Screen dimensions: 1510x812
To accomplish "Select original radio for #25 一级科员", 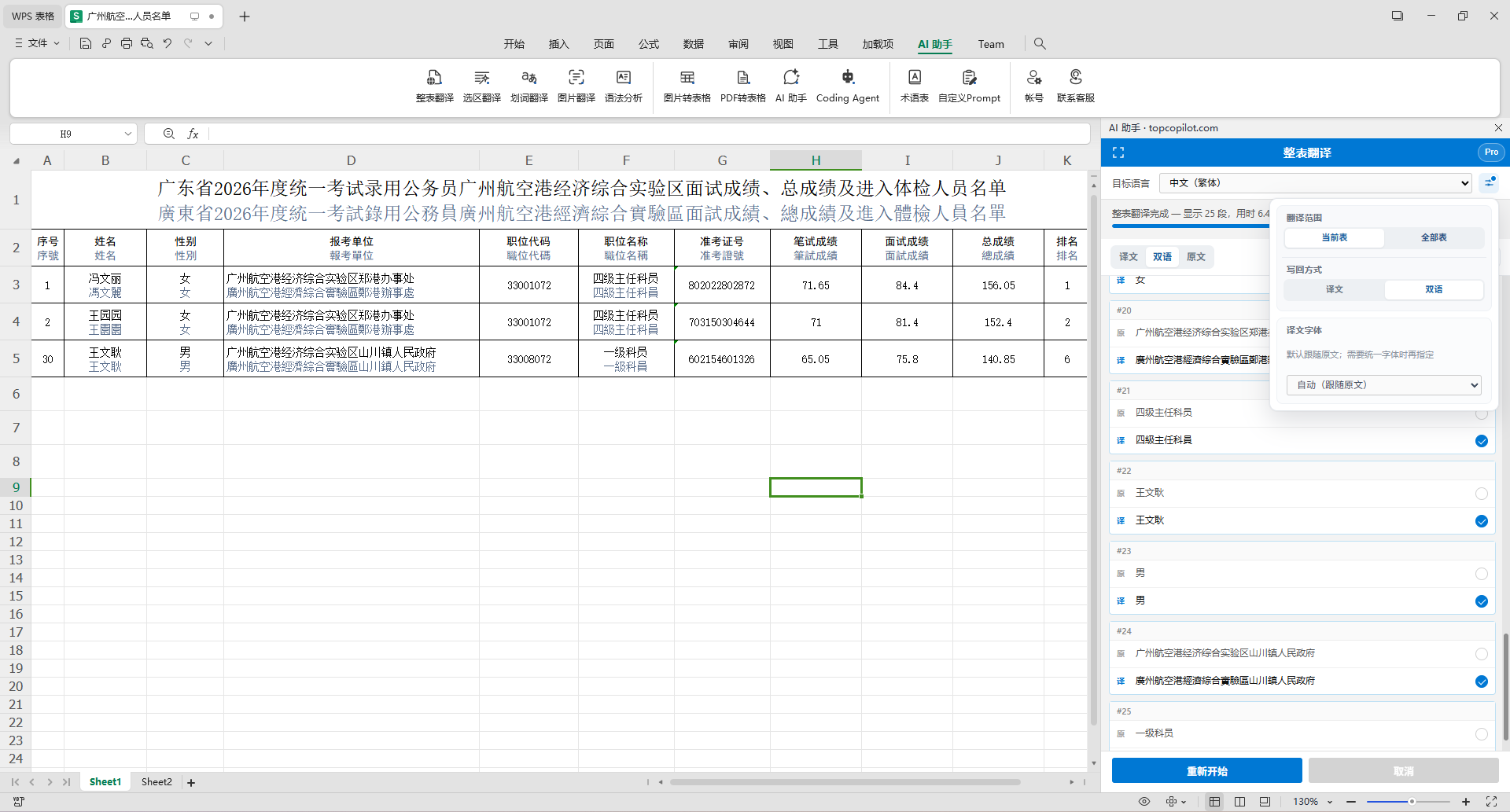I will 1482,734.
